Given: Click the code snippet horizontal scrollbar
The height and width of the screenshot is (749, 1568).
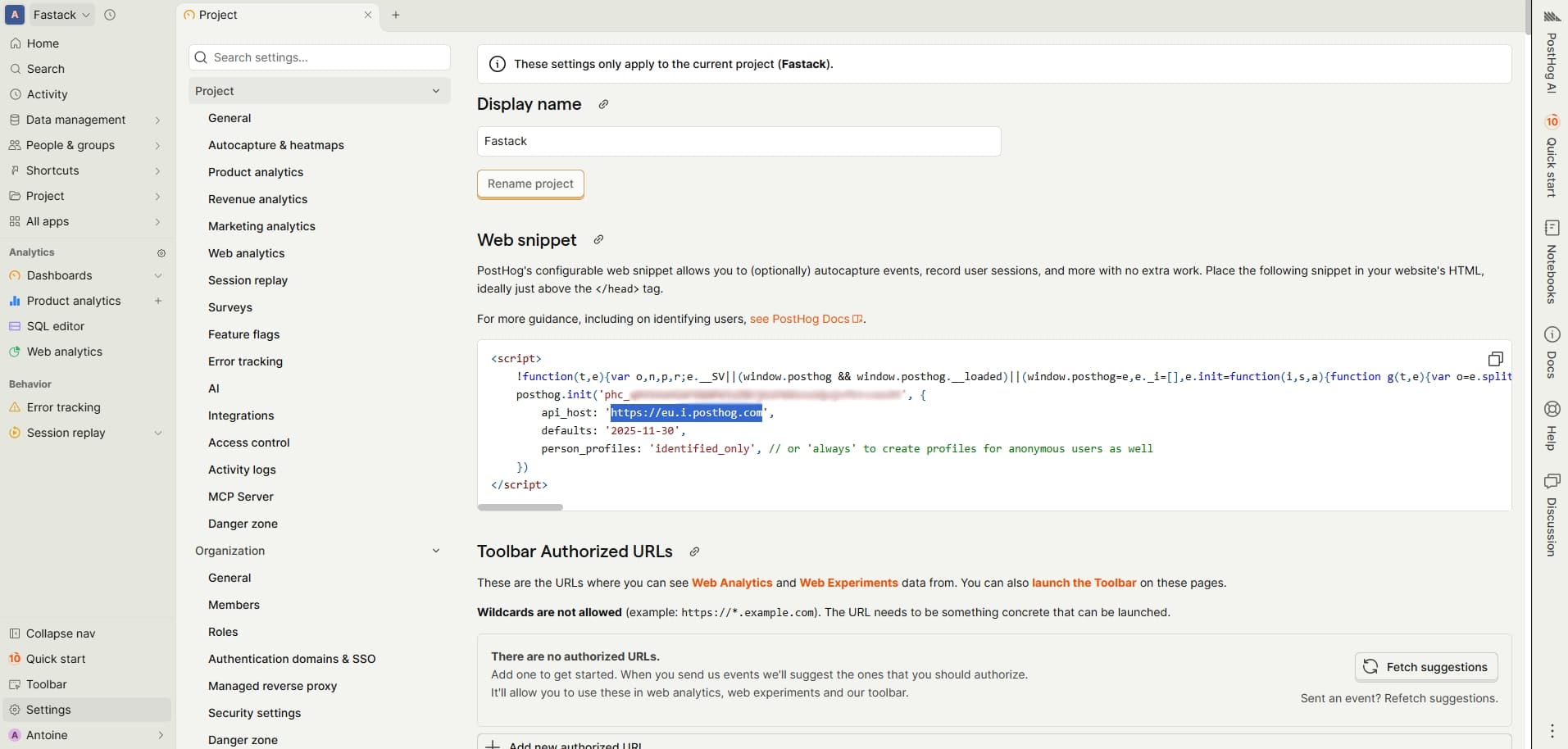Looking at the screenshot, I should 520,507.
